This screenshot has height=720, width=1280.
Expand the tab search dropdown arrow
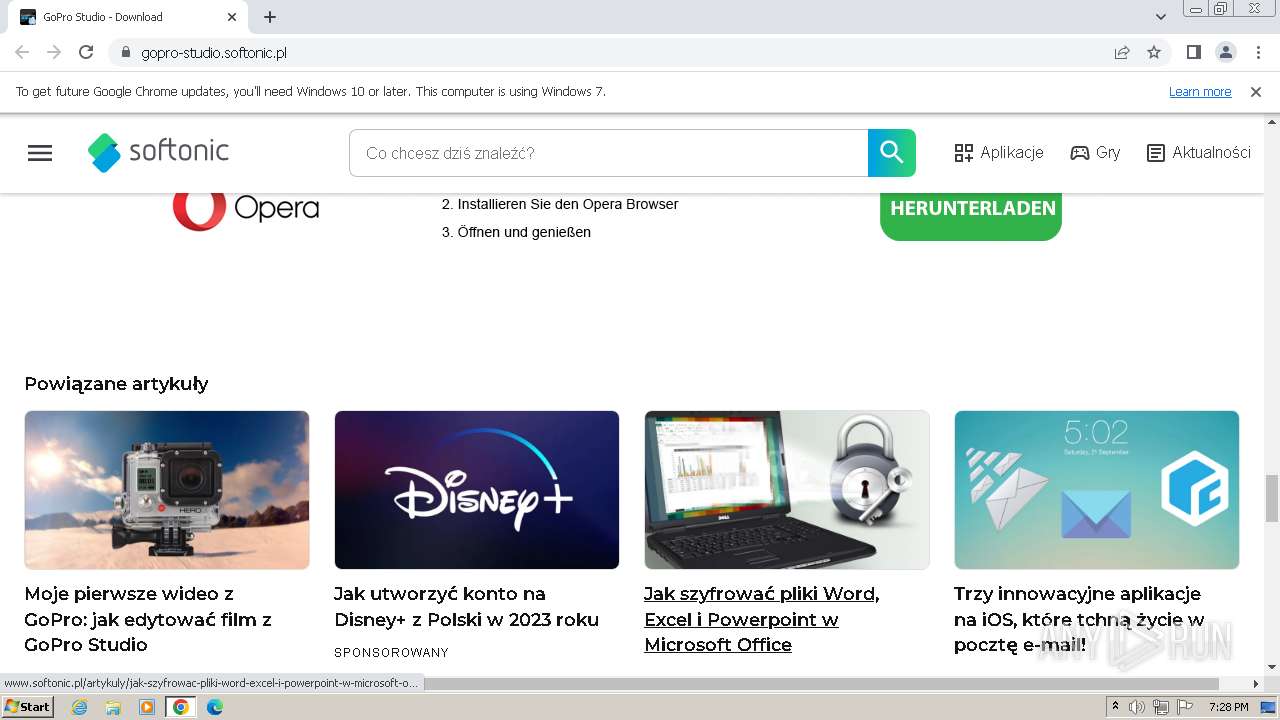point(1160,17)
